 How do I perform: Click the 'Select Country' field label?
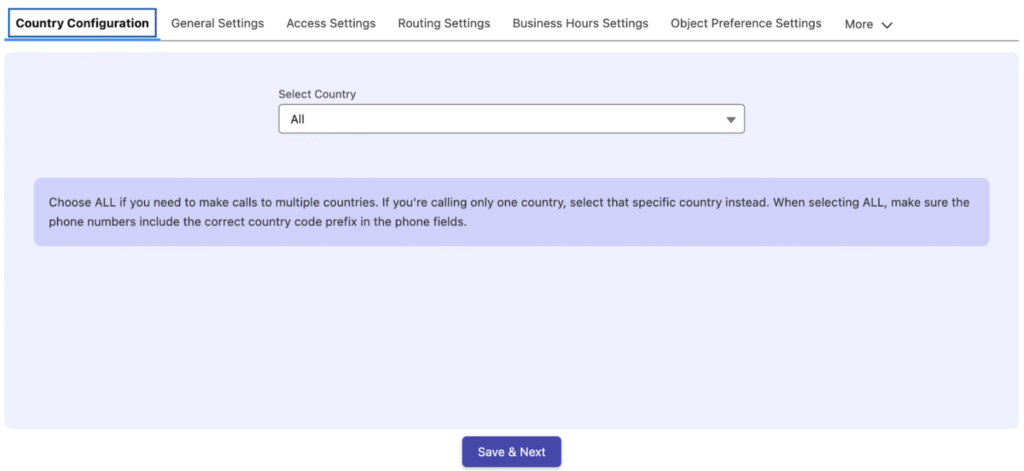tap(317, 94)
